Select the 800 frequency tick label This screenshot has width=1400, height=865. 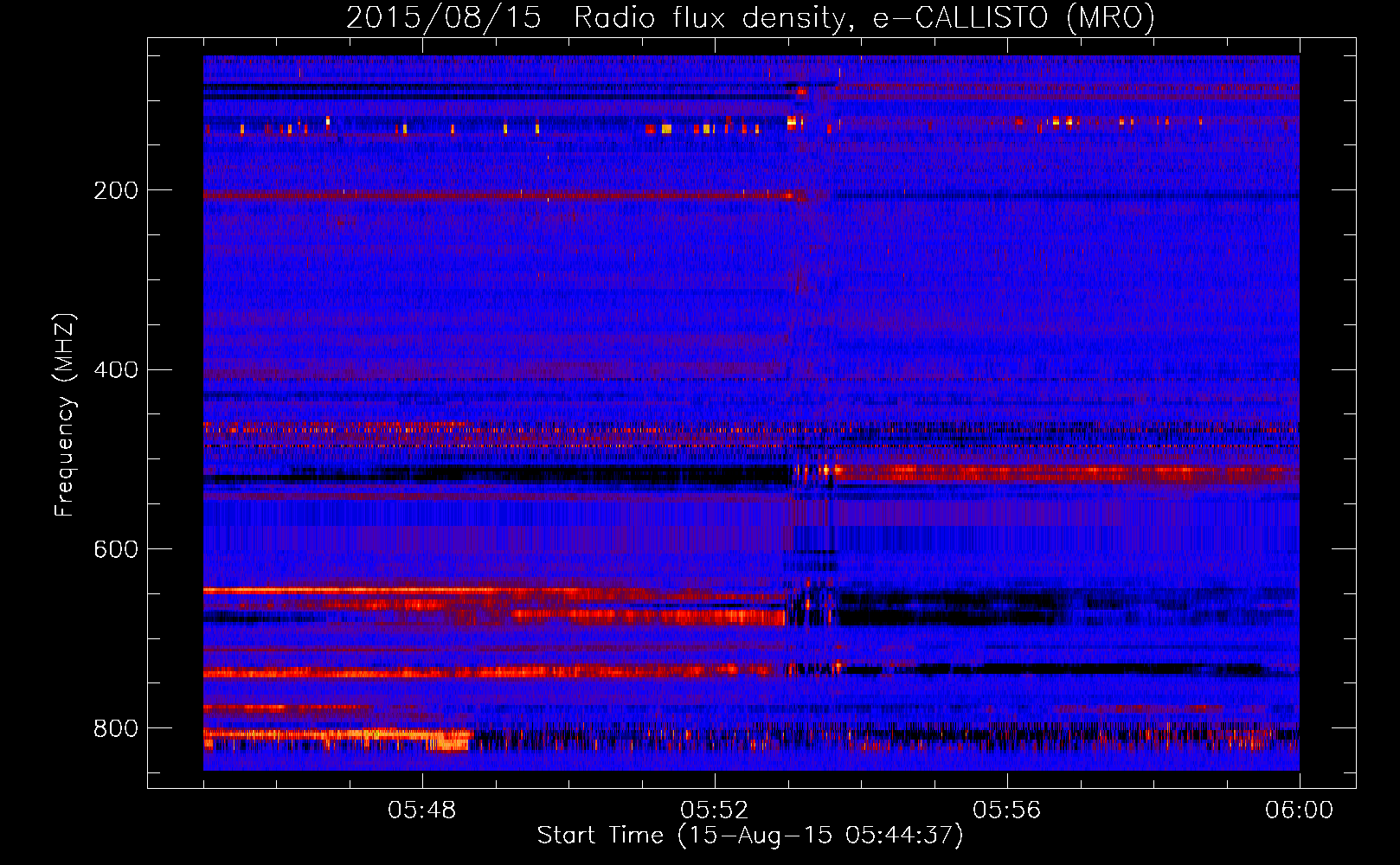point(116,729)
